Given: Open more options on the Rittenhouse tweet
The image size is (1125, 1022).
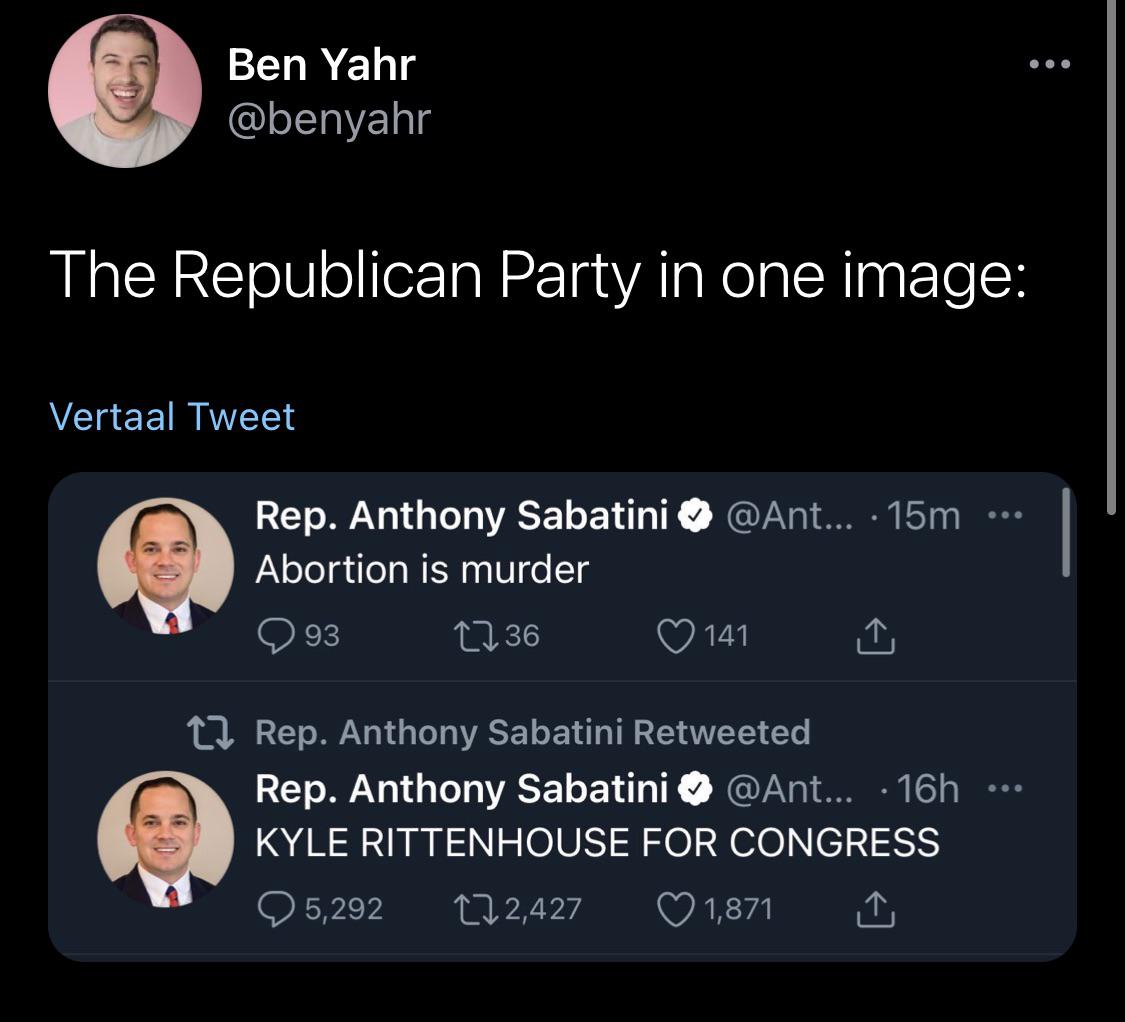Looking at the screenshot, I should point(1004,790).
